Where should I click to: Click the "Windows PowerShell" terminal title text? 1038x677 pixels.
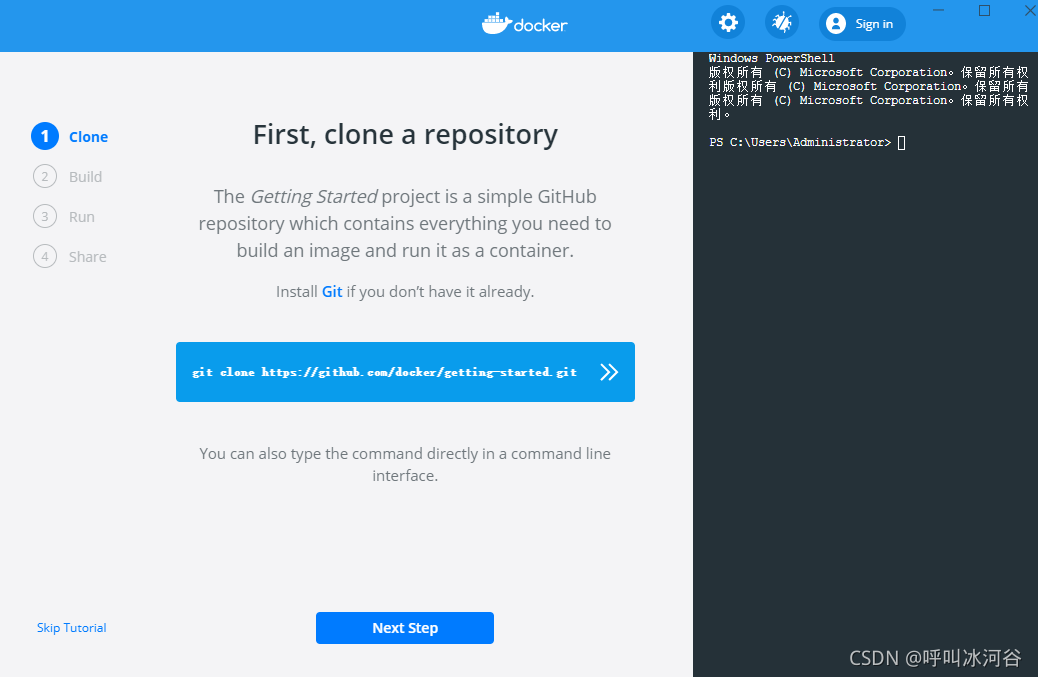pyautogui.click(x=772, y=58)
